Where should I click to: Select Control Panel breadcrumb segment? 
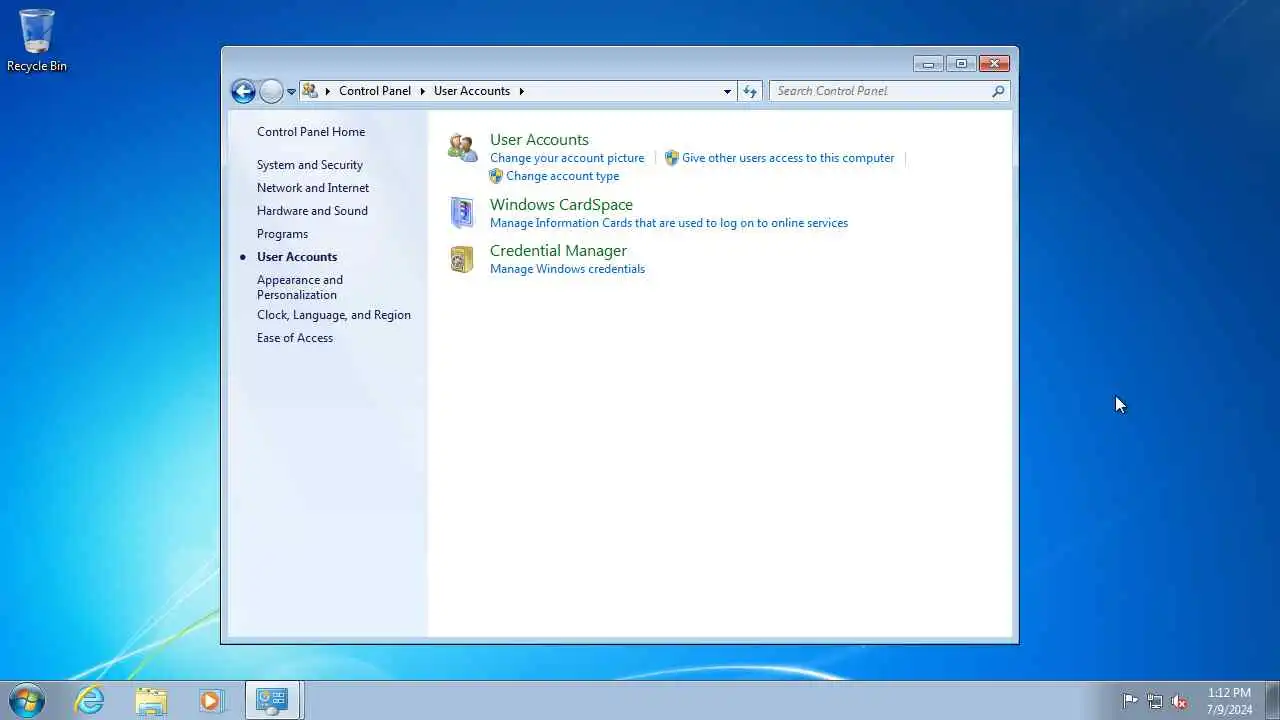pos(375,91)
